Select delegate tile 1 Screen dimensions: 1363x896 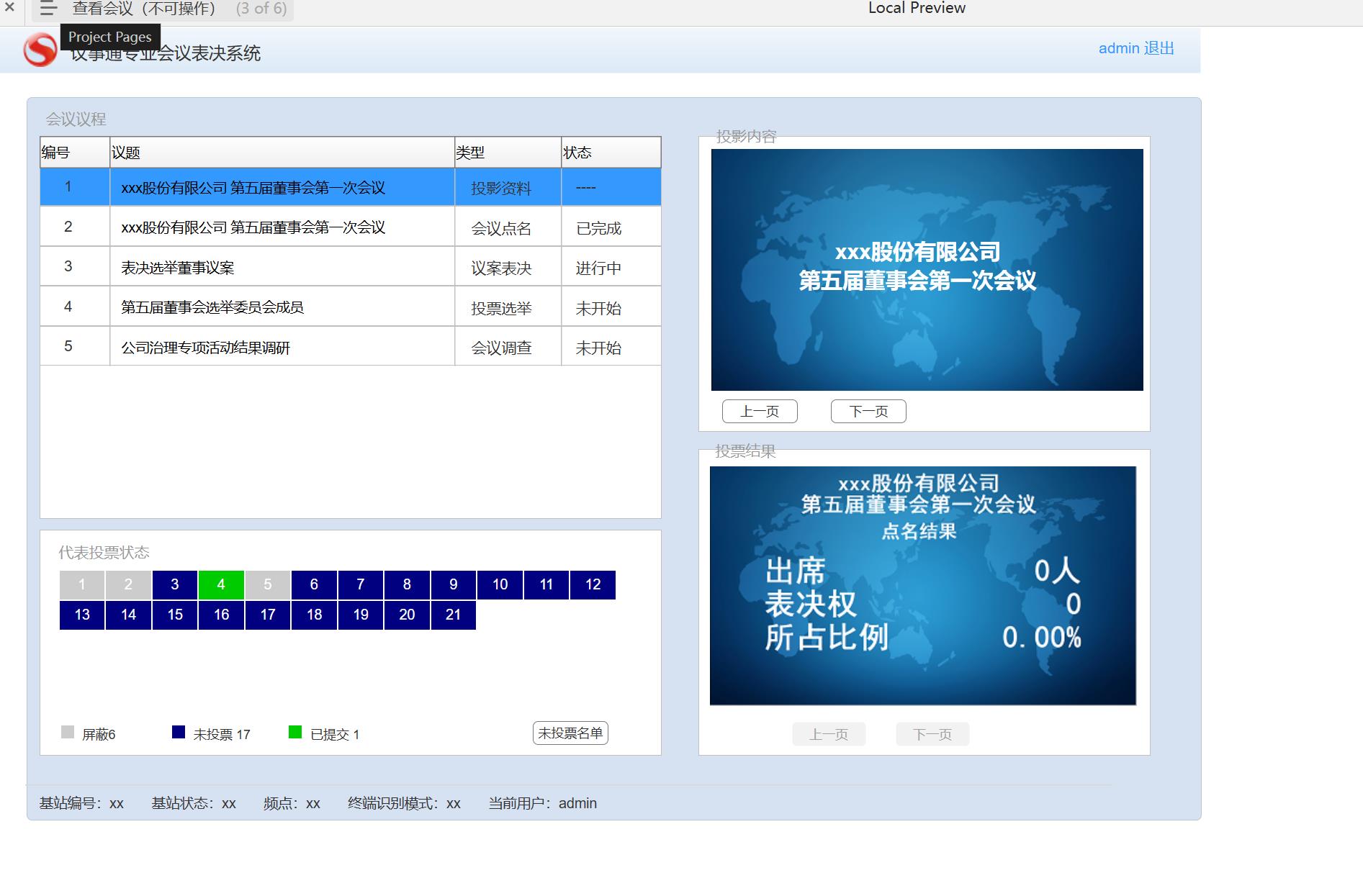82,584
